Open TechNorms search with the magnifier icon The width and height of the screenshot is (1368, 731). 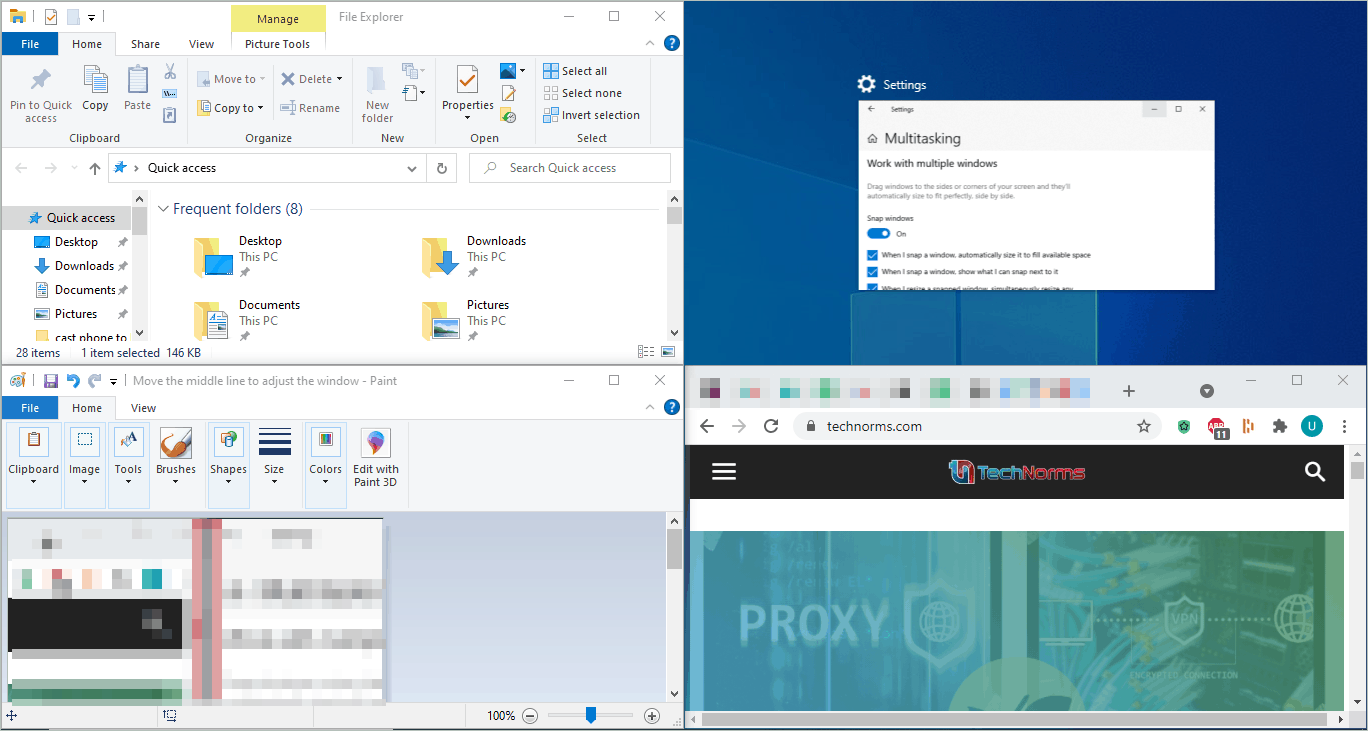pos(1314,471)
